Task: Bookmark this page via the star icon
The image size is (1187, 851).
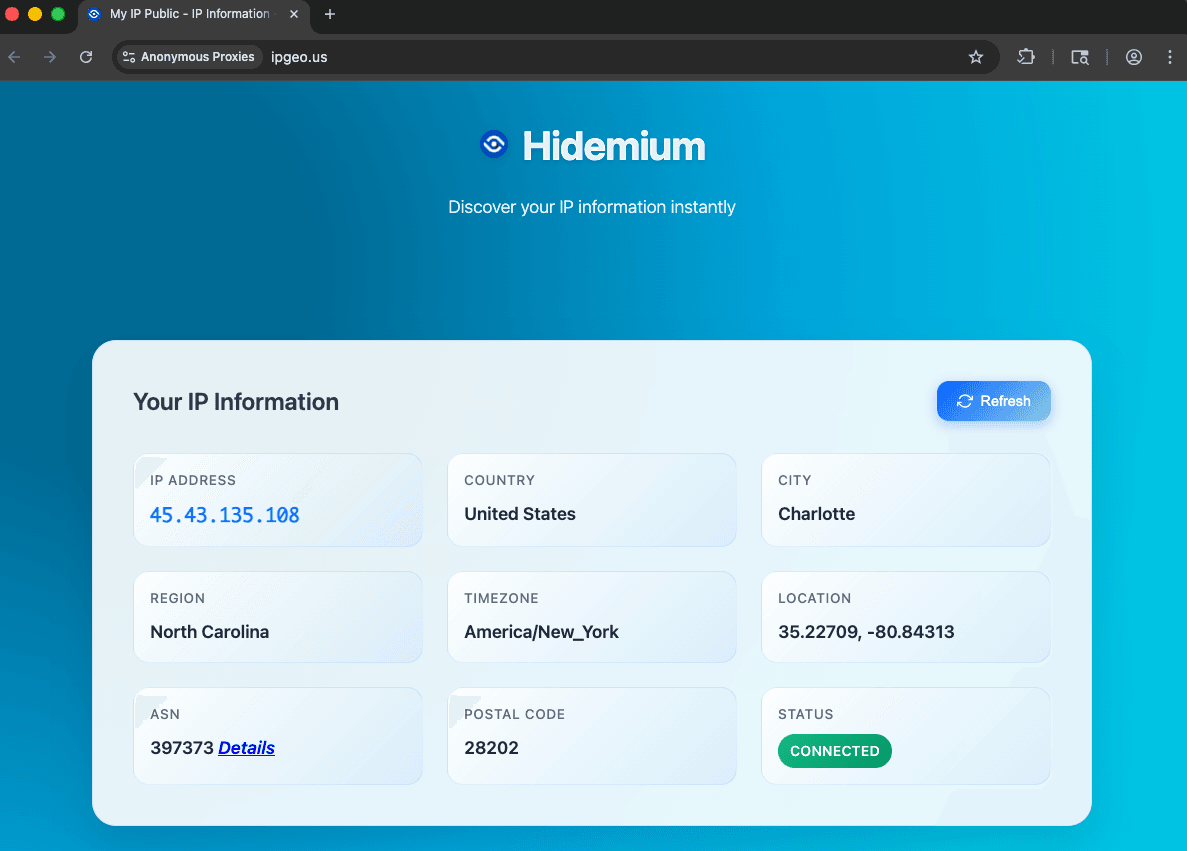Action: pyautogui.click(x=975, y=57)
